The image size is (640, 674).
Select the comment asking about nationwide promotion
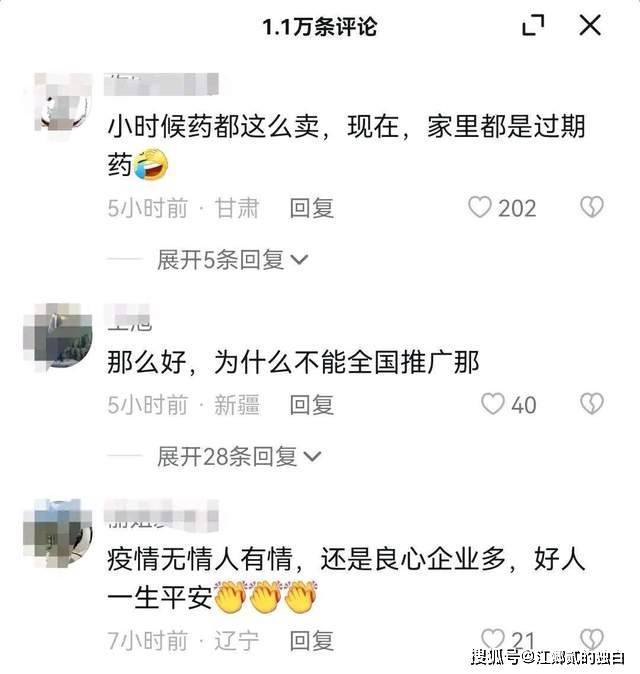pyautogui.click(x=293, y=362)
